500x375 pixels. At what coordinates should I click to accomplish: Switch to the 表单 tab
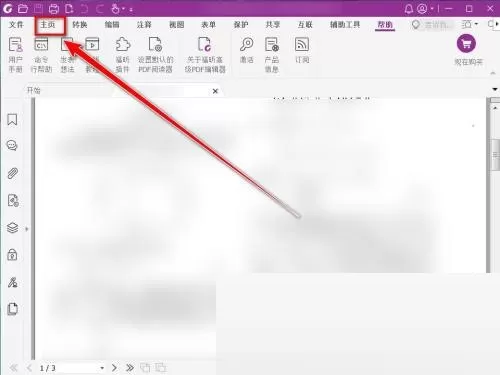[209, 25]
